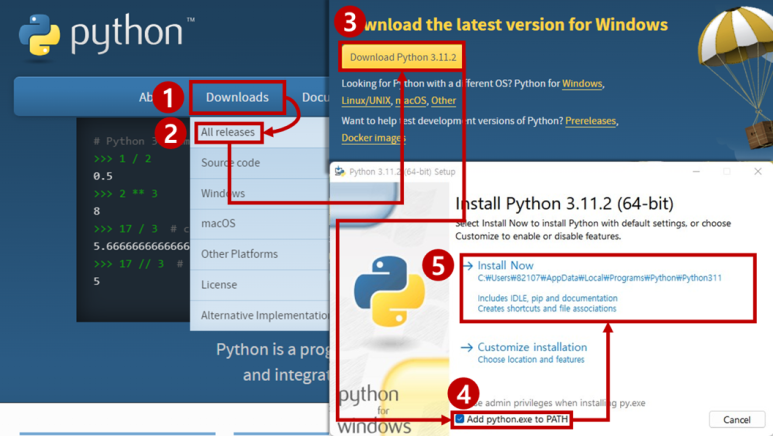Choose Source code menu entry
The width and height of the screenshot is (773, 436).
pos(230,163)
